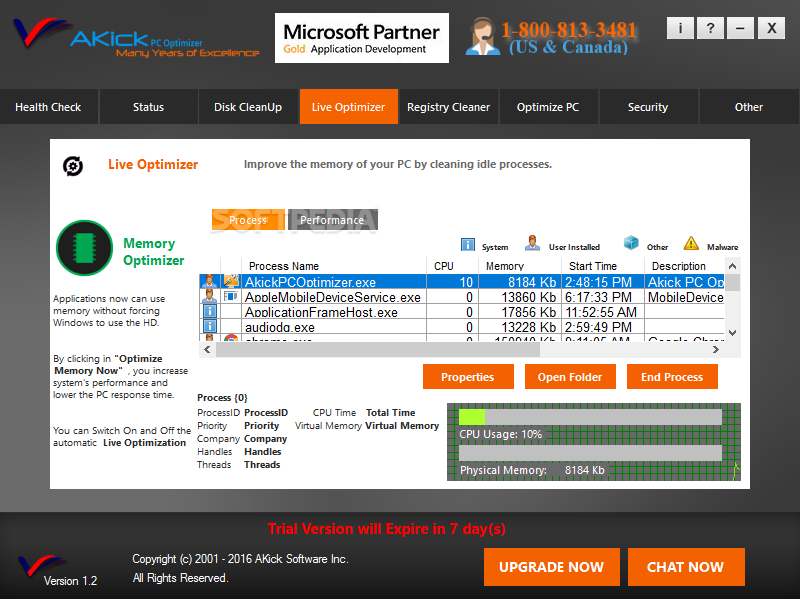Click the bold Live Optimization text

pyautogui.click(x=144, y=443)
